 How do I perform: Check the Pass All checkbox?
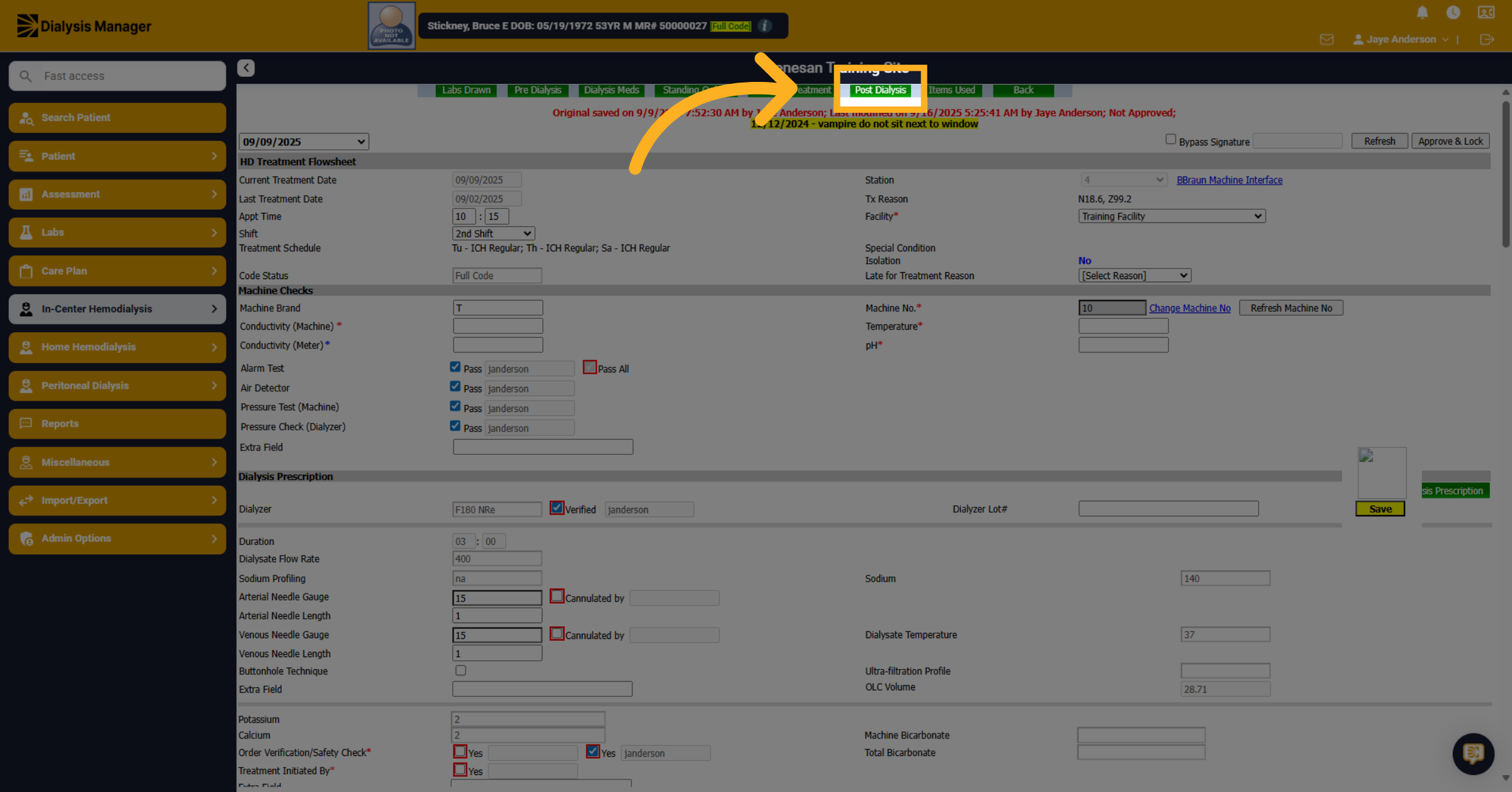[x=589, y=367]
